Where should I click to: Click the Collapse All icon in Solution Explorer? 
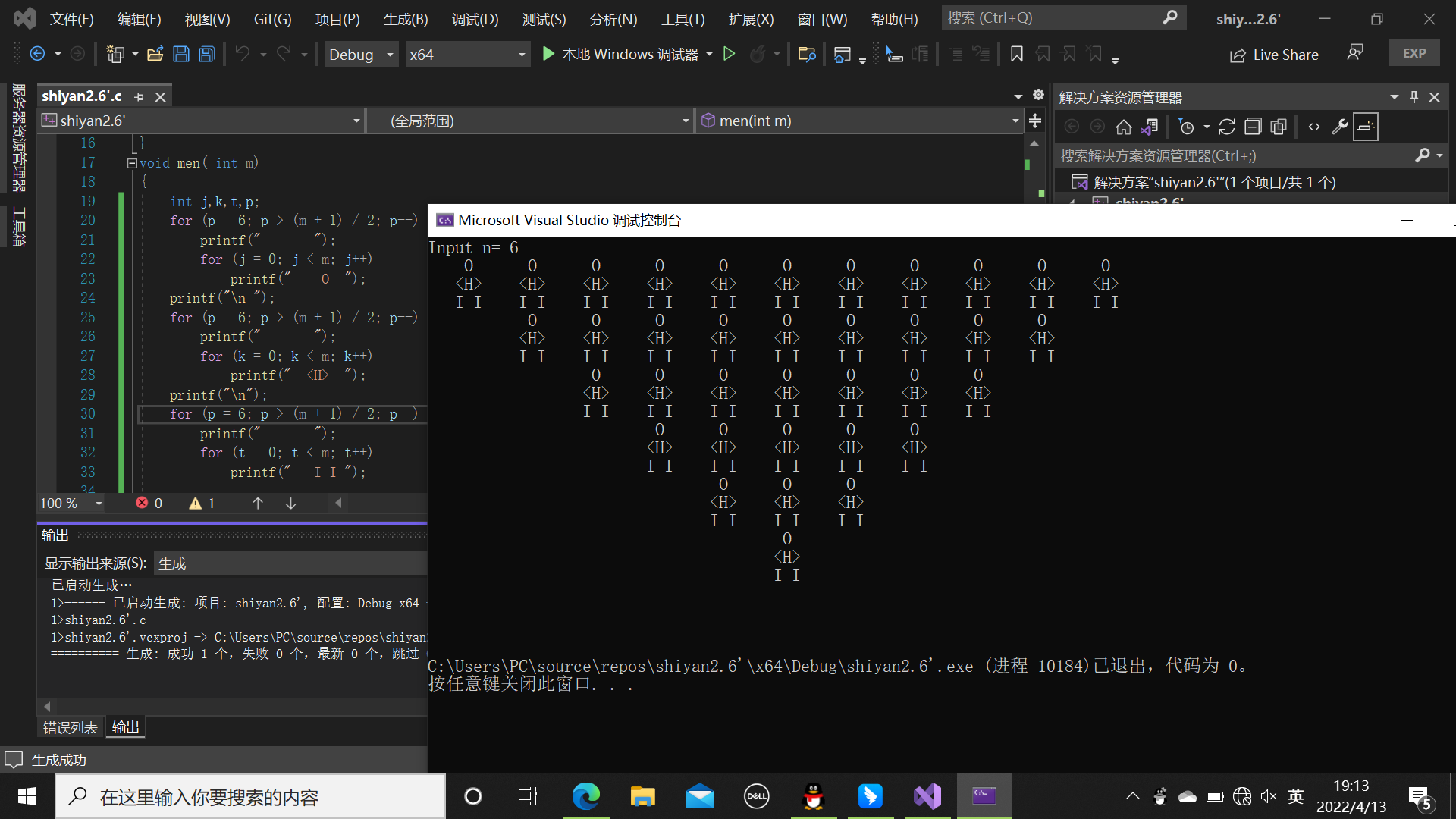tap(1253, 127)
